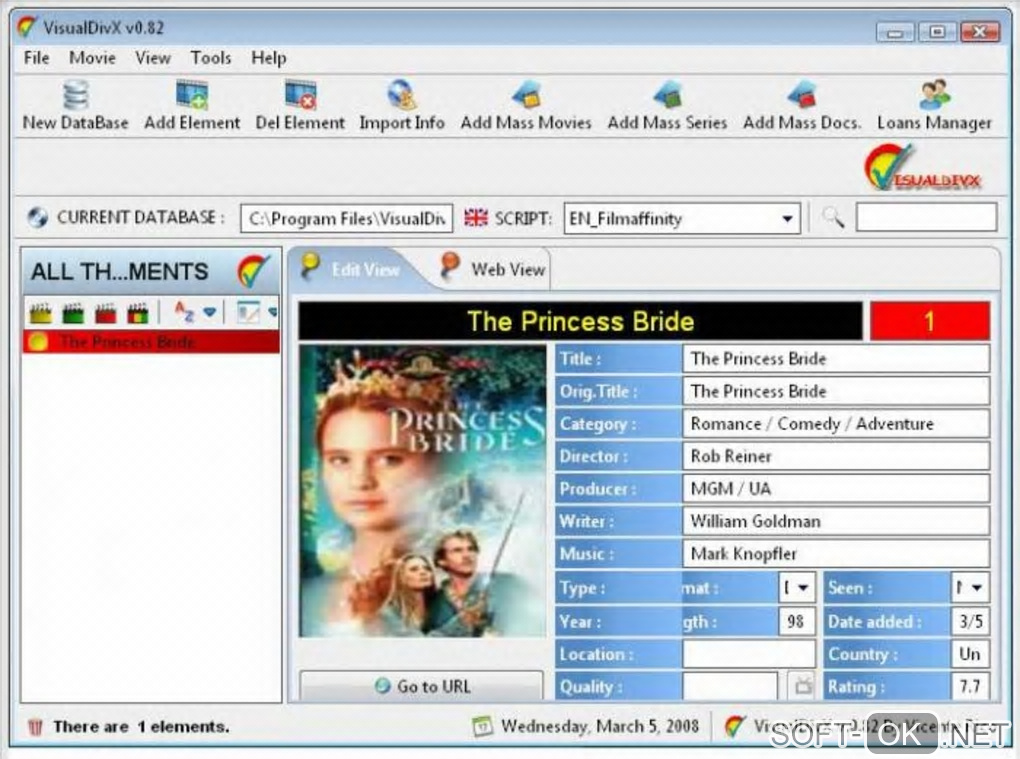1020x759 pixels.
Task: Click the current database path field
Action: 347,219
